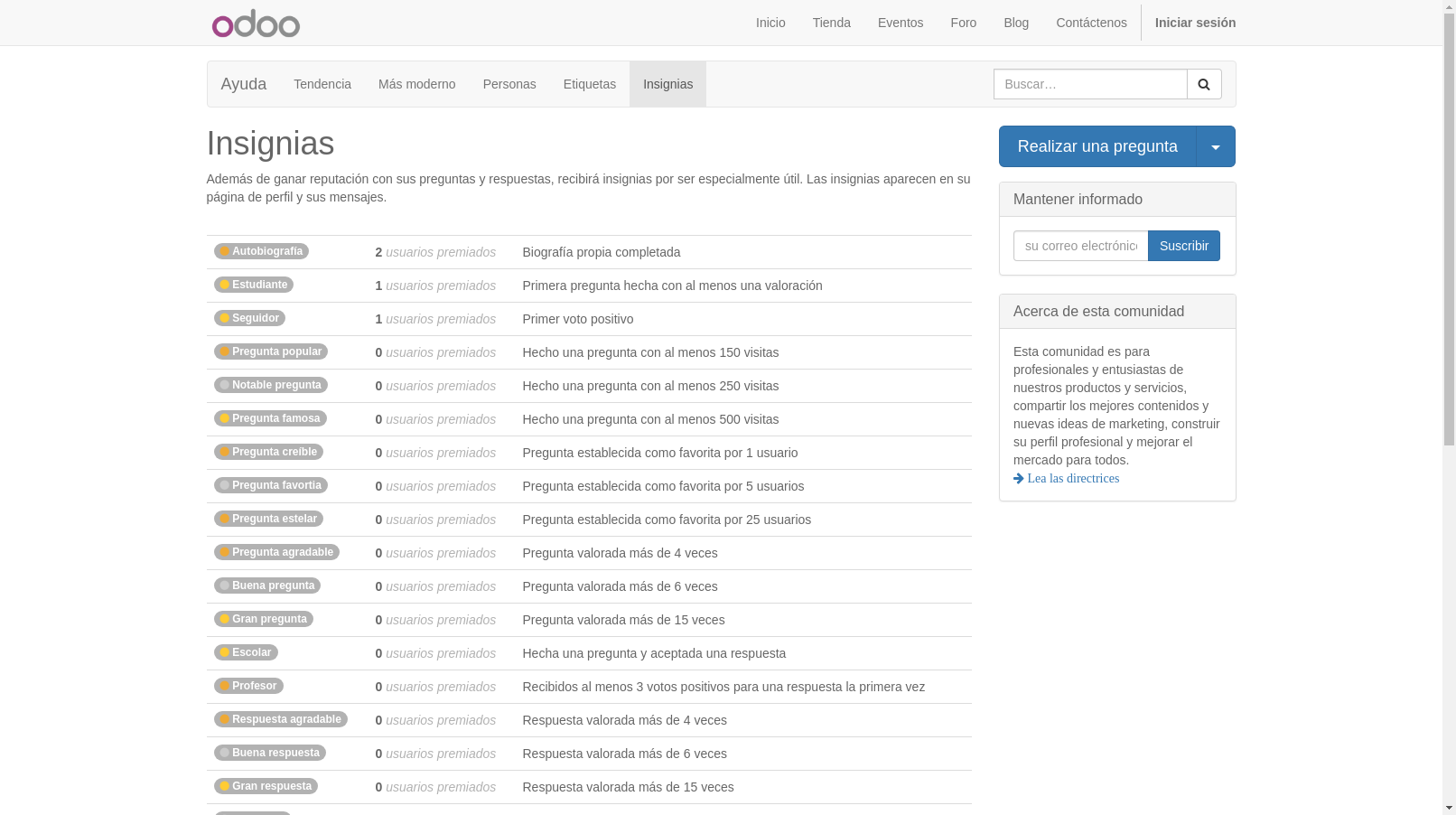Image resolution: width=1456 pixels, height=815 pixels.
Task: Open the Autobiografía badge
Action: point(261,251)
